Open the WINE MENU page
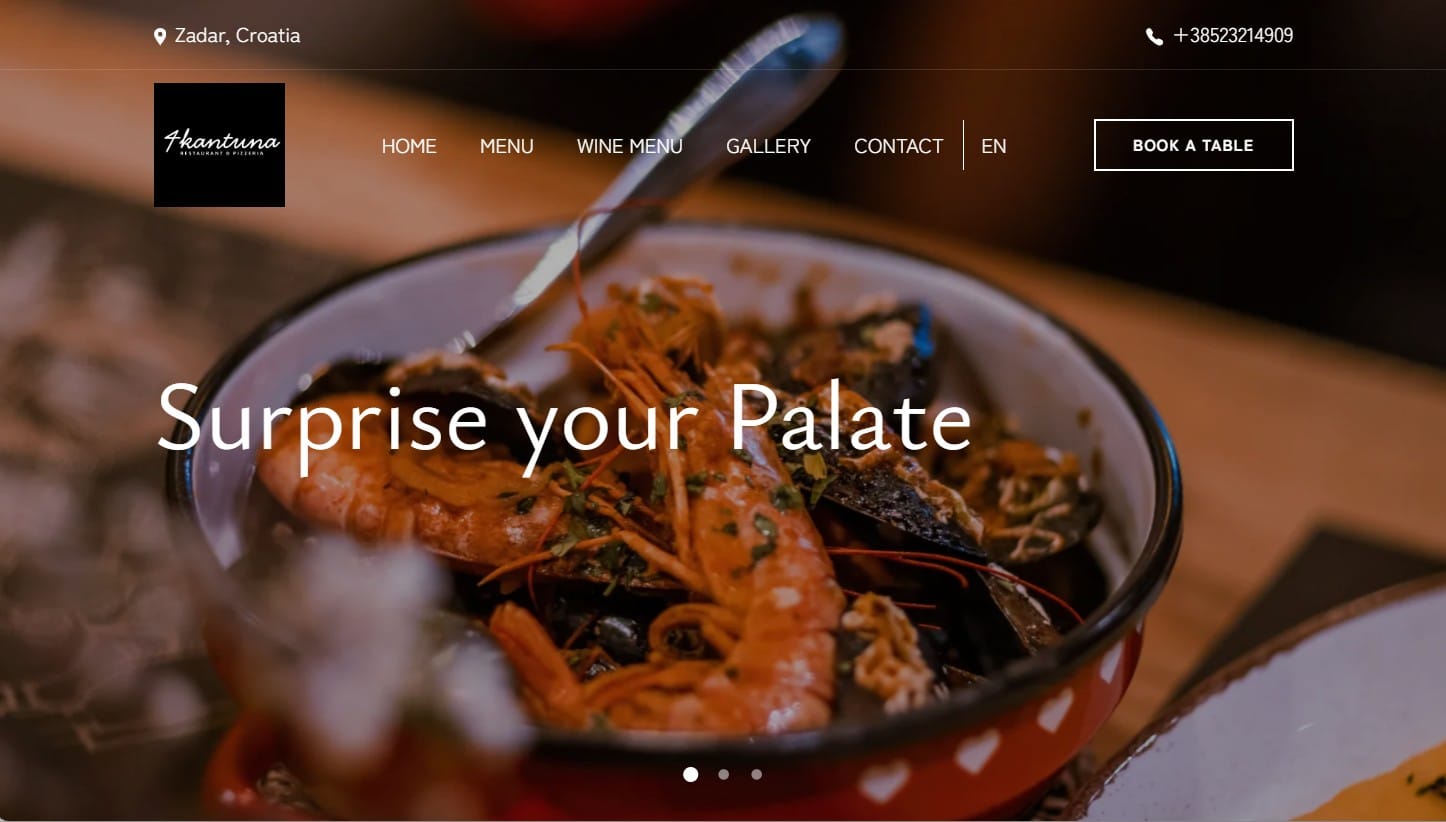The height and width of the screenshot is (822, 1446). [630, 146]
